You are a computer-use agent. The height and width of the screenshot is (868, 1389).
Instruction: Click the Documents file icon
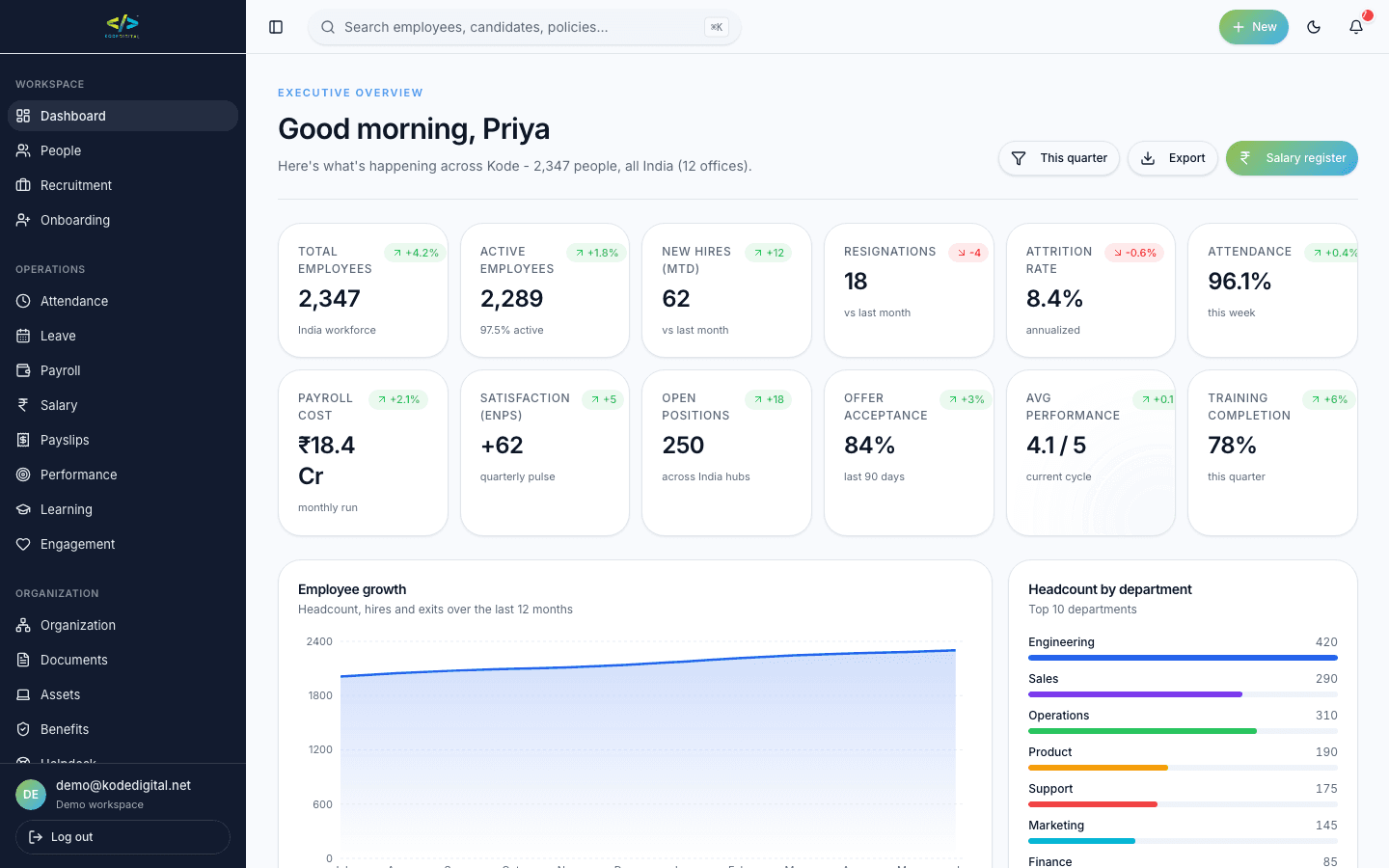click(23, 660)
